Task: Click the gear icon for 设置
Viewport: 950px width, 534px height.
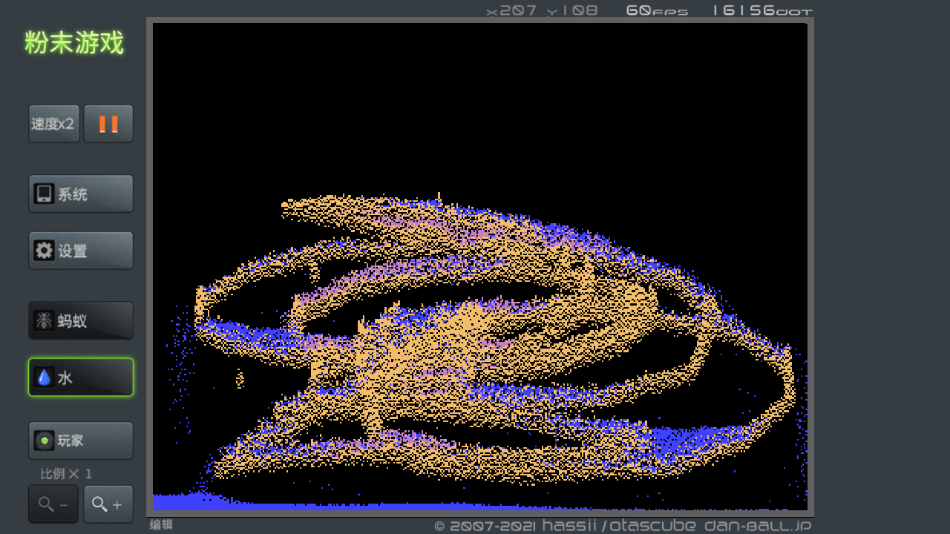Action: (x=44, y=251)
